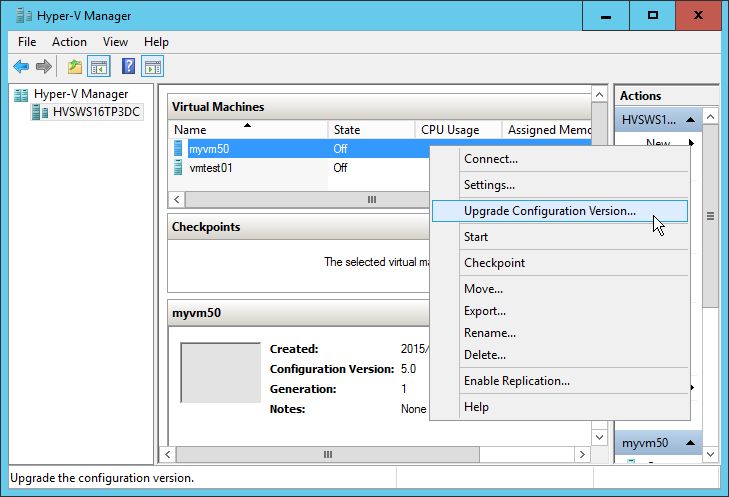Select the vmtest01 row name
The height and width of the screenshot is (497, 729).
(211, 168)
